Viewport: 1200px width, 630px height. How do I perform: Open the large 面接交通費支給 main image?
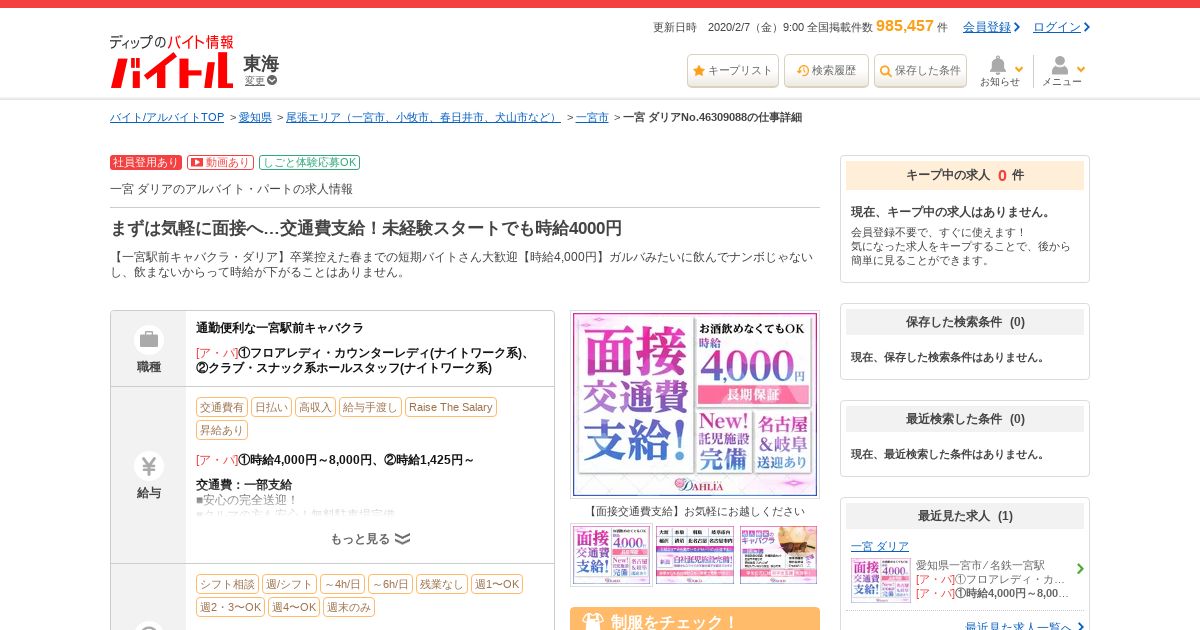pos(695,404)
